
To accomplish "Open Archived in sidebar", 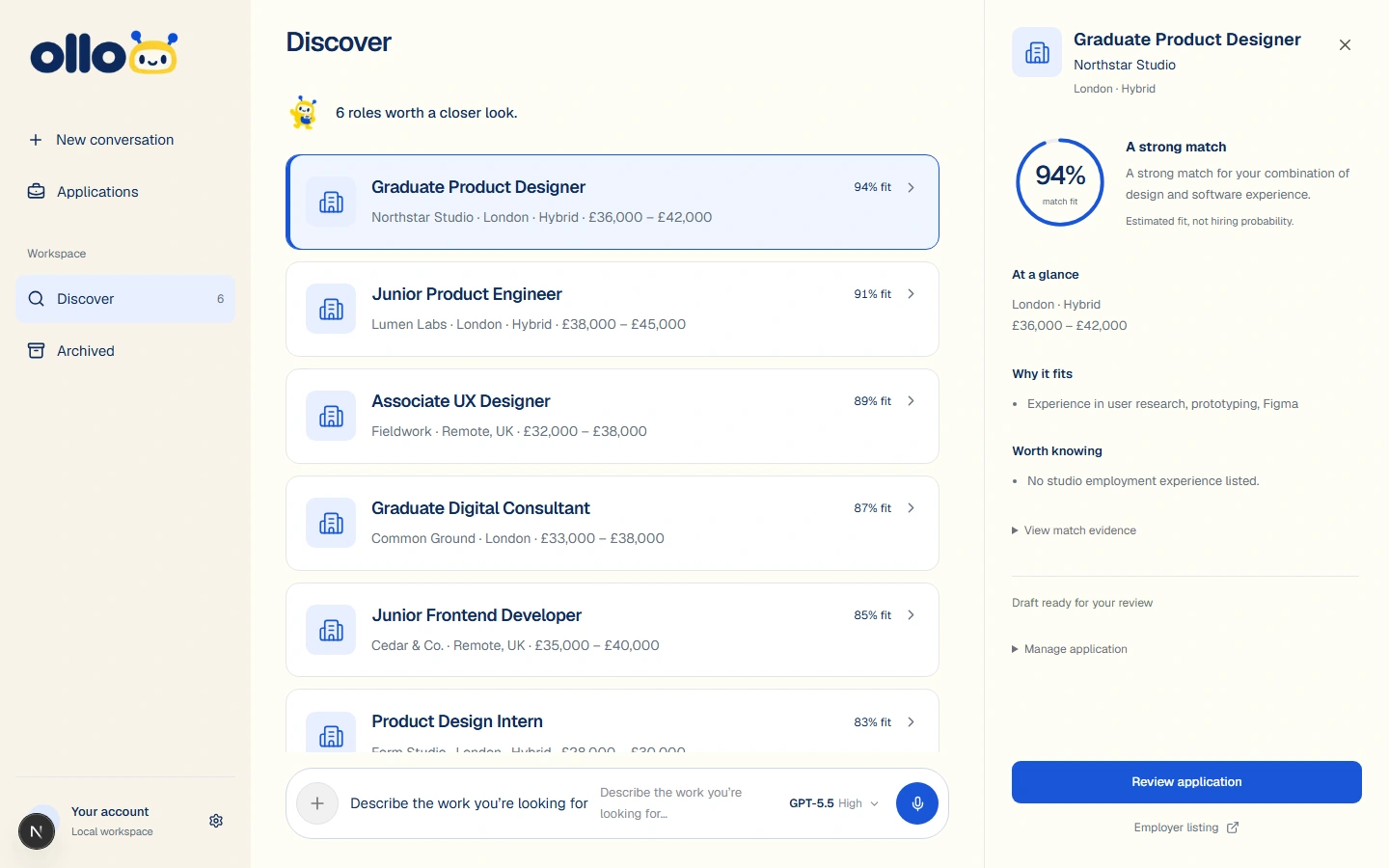I will click(125, 351).
